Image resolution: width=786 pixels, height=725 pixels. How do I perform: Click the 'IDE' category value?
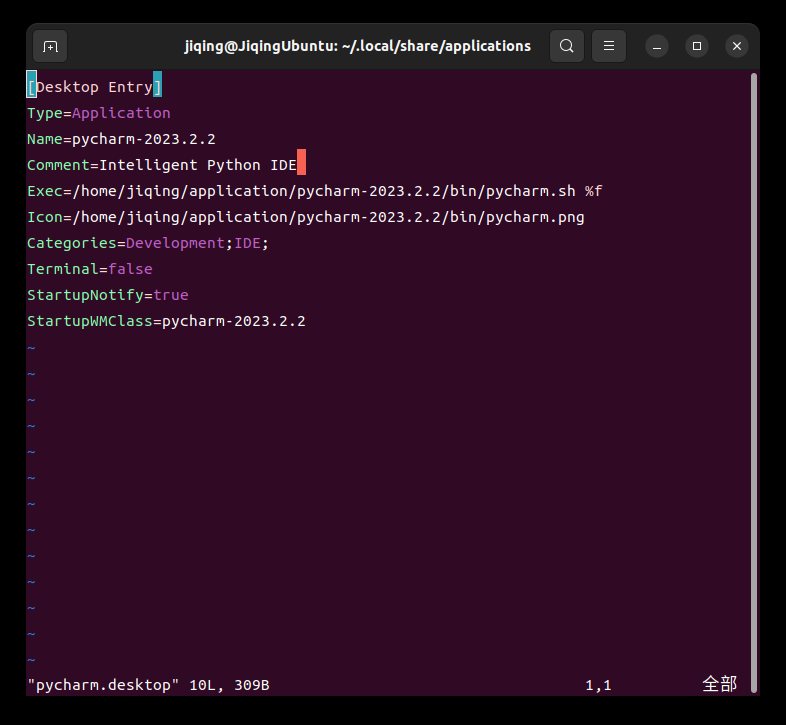248,243
